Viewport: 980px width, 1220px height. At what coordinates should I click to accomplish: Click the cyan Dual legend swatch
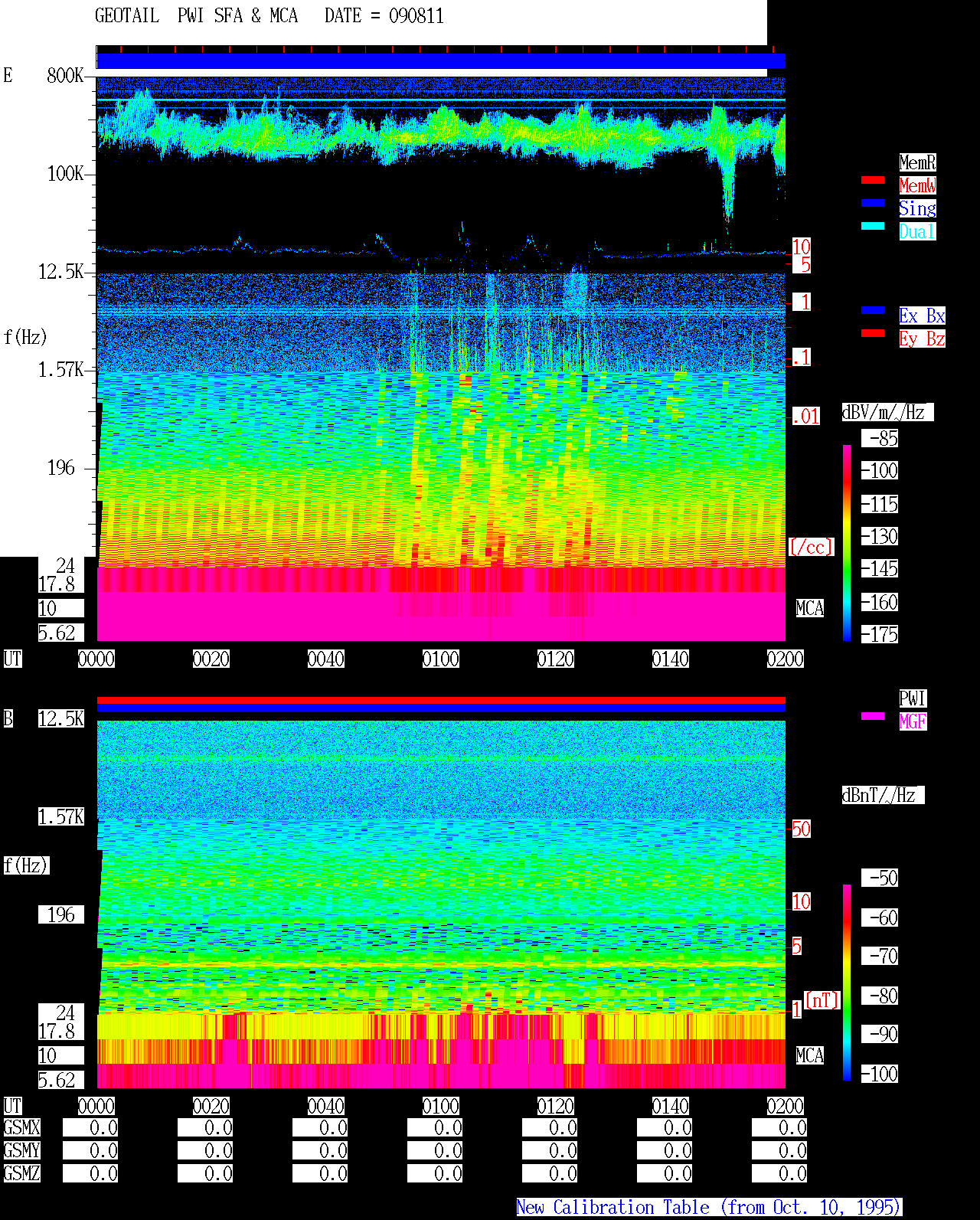pos(873,226)
